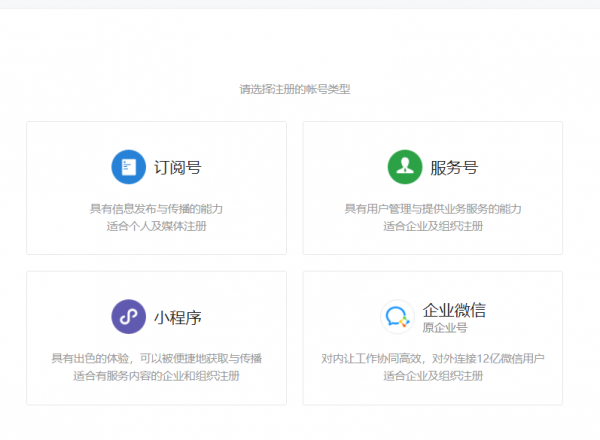
Task: Click the green 服务号 person icon
Action: point(404,167)
